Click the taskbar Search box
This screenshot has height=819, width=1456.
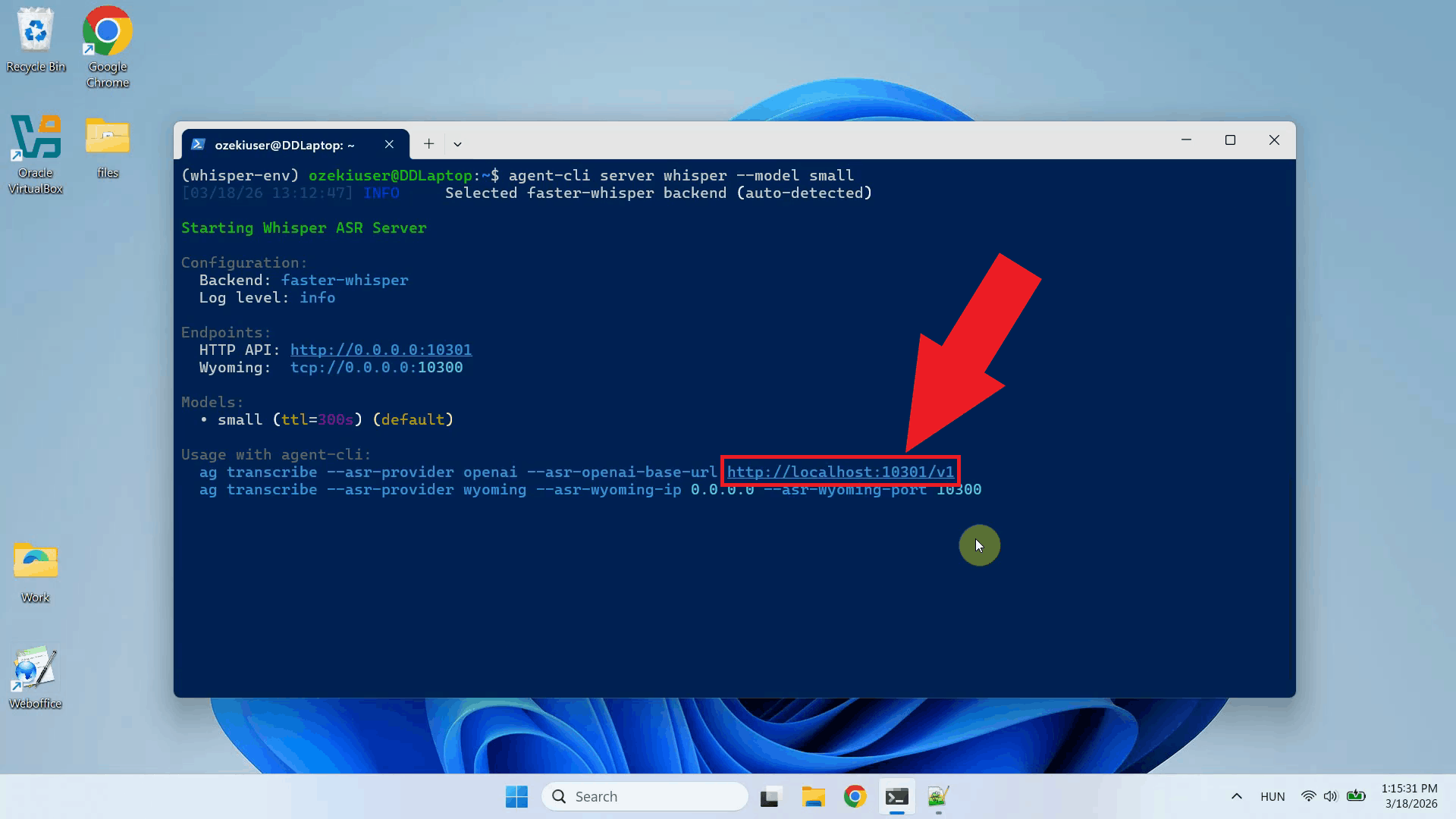click(644, 796)
